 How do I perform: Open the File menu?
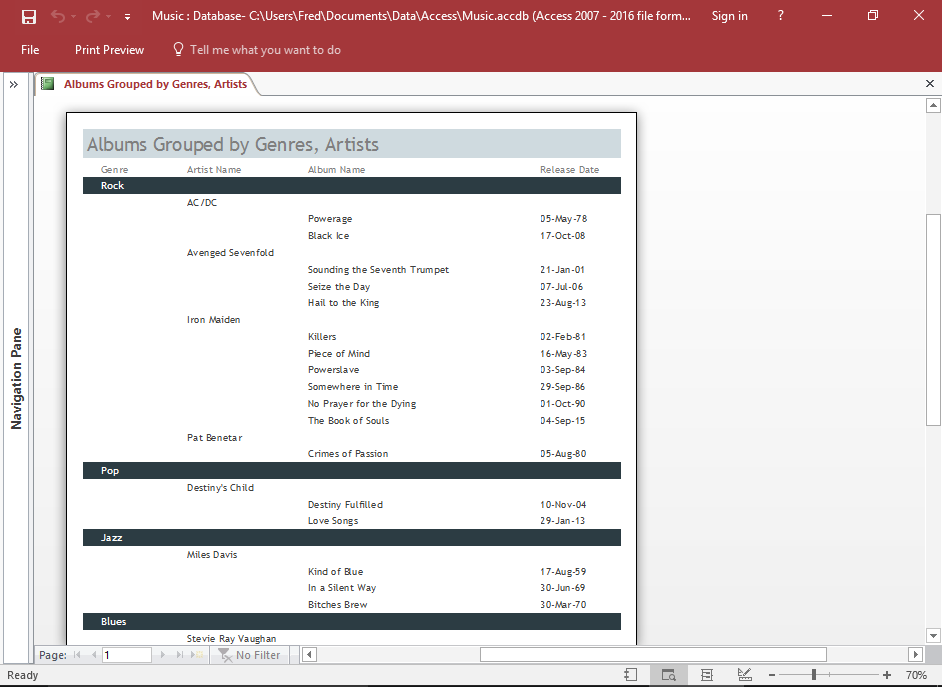coord(29,49)
